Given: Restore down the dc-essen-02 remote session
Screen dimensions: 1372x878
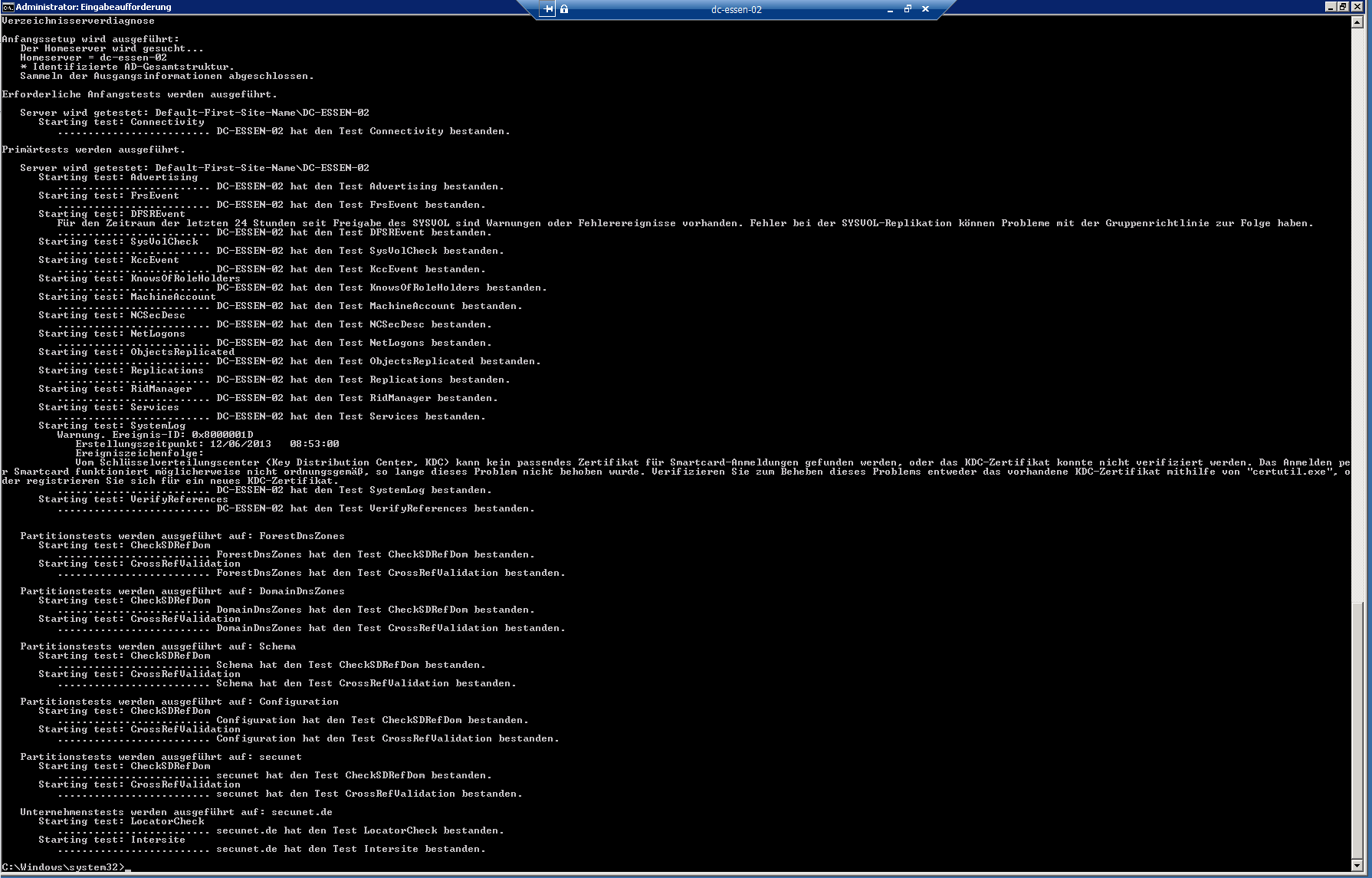Looking at the screenshot, I should point(908,9).
